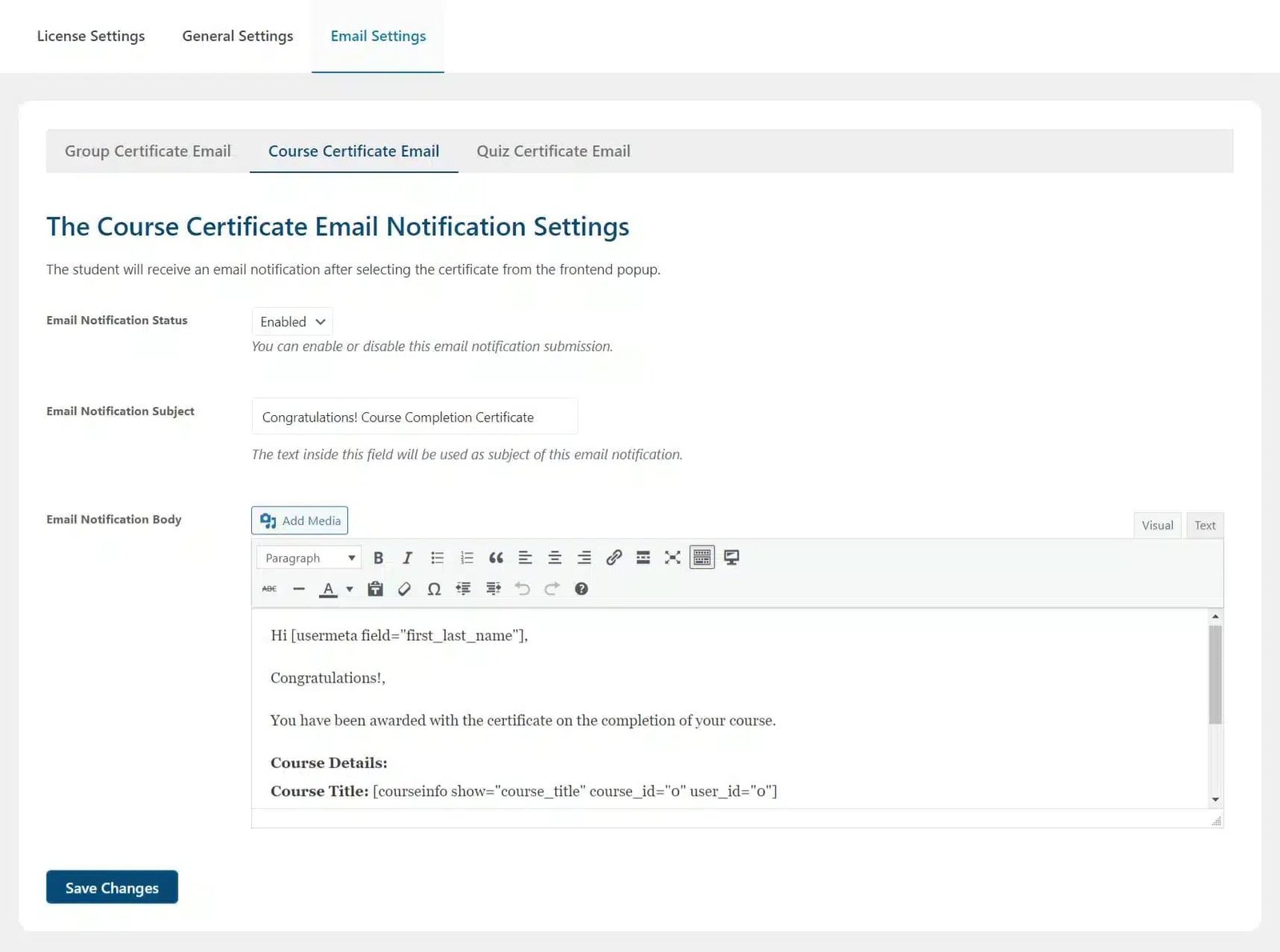Open the Group Certificate Email tab
This screenshot has width=1280, height=952.
(x=148, y=151)
